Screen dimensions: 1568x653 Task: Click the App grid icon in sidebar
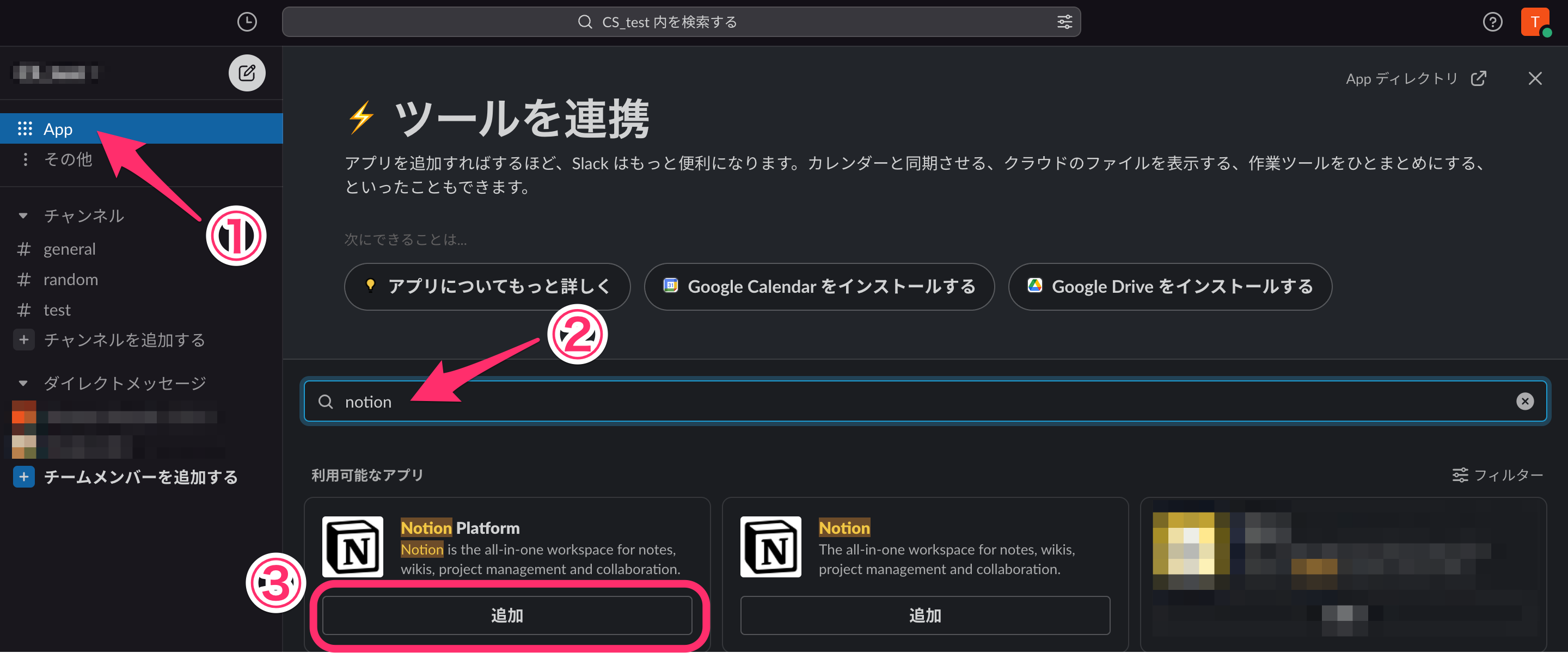(24, 128)
